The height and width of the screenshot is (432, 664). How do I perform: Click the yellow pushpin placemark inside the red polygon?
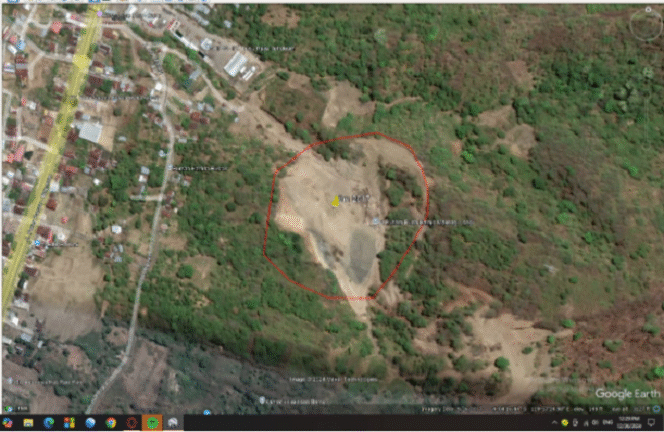point(336,201)
